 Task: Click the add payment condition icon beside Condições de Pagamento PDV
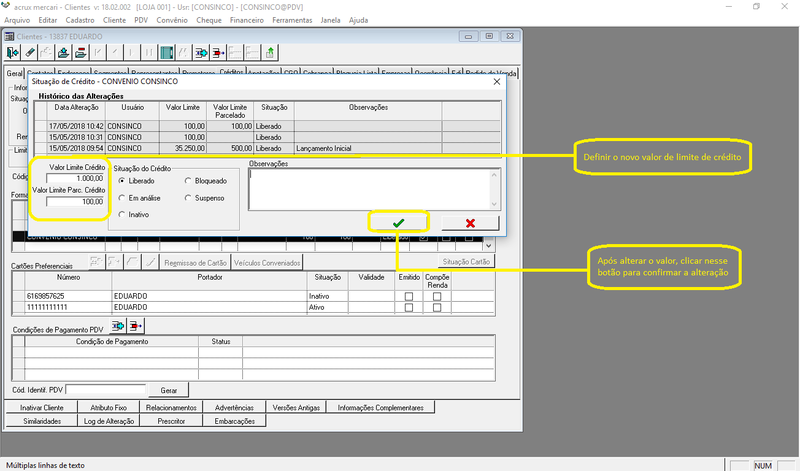point(119,327)
